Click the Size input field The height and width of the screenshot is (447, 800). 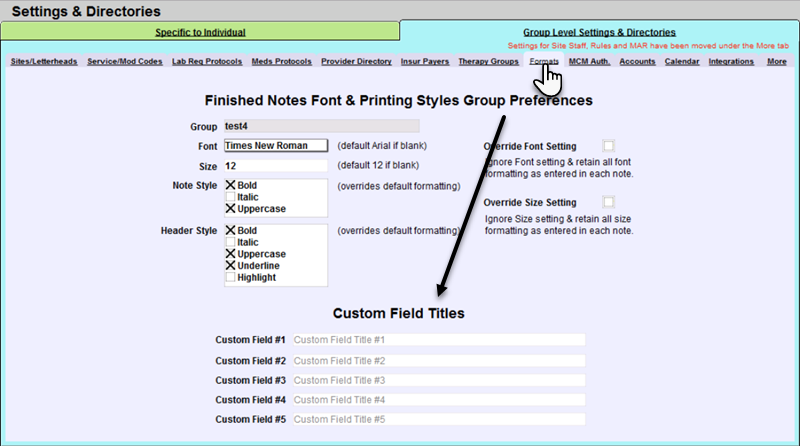[x=276, y=165]
